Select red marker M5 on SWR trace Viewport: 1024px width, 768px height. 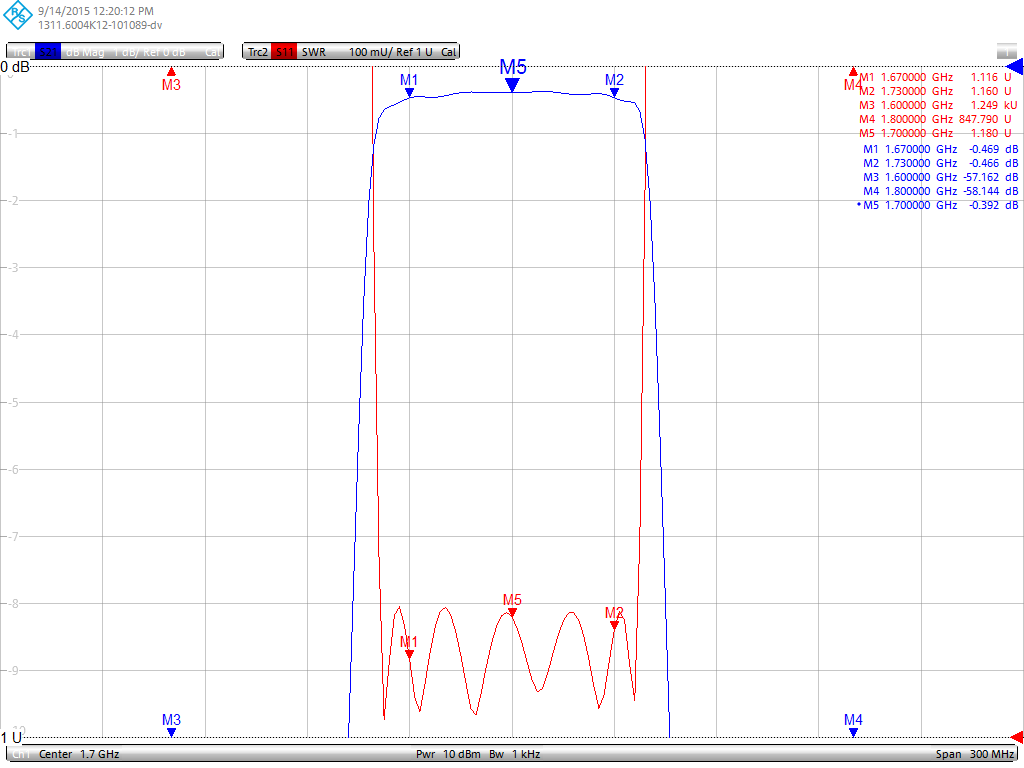(x=512, y=605)
